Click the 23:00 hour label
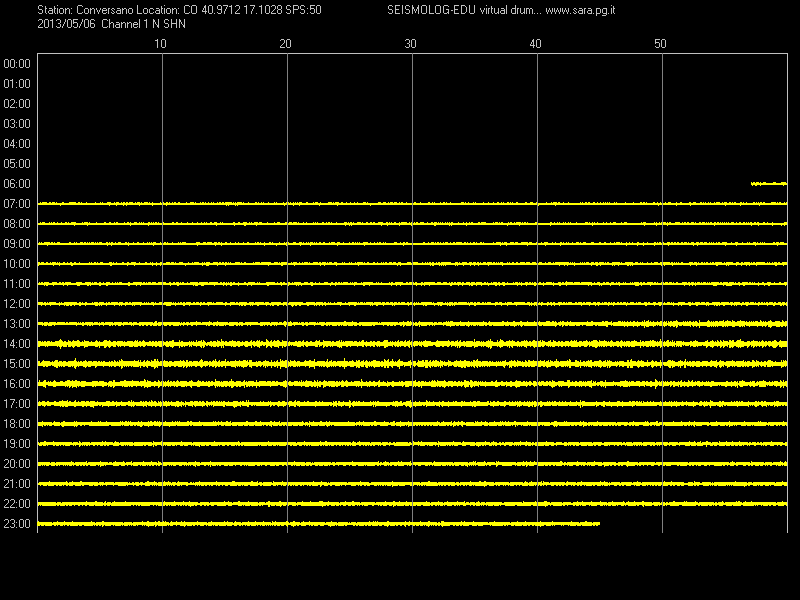Viewport: 800px width, 600px height. point(17,524)
